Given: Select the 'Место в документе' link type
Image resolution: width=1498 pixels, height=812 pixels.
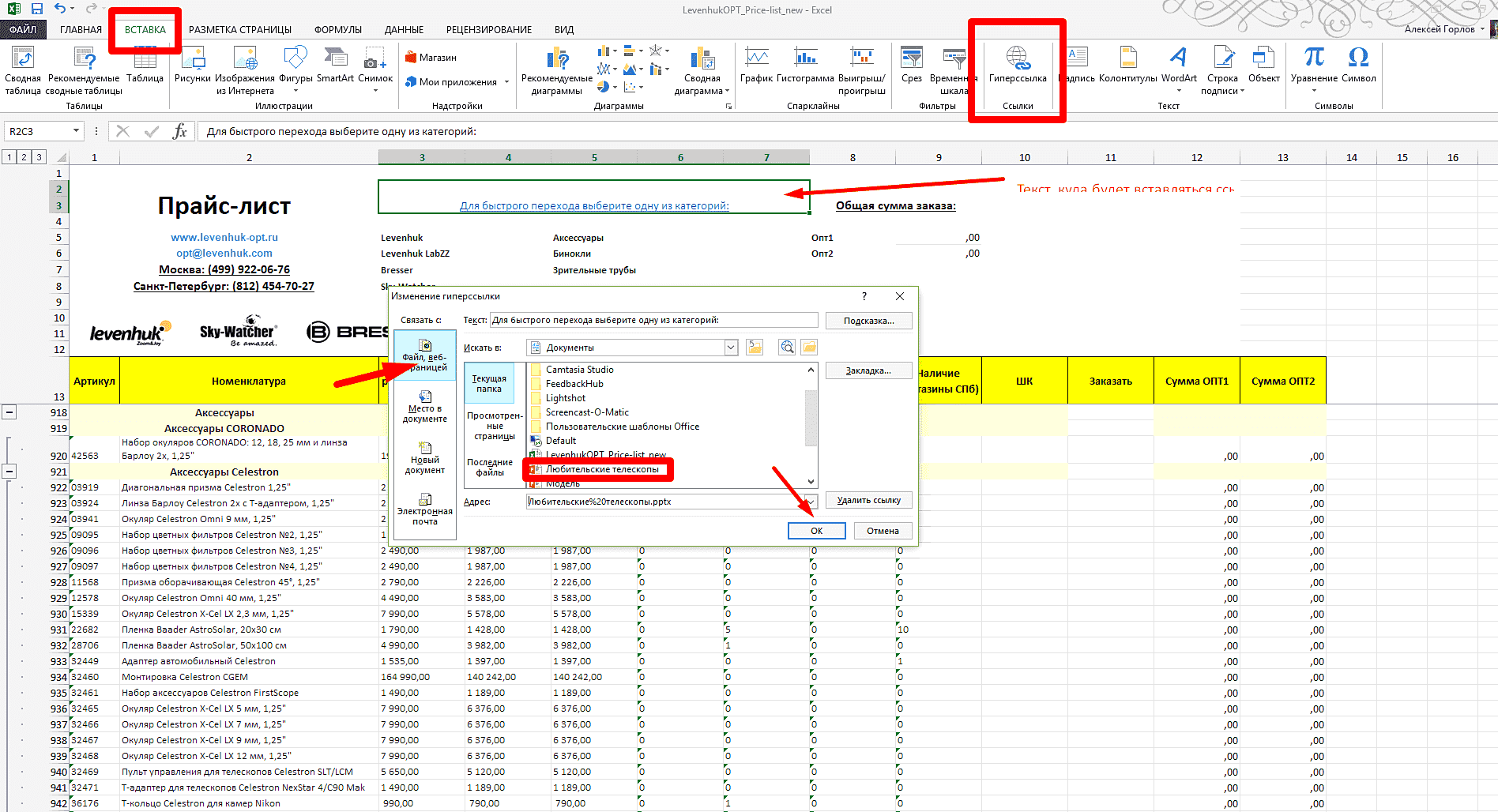Looking at the screenshot, I should click(x=425, y=405).
